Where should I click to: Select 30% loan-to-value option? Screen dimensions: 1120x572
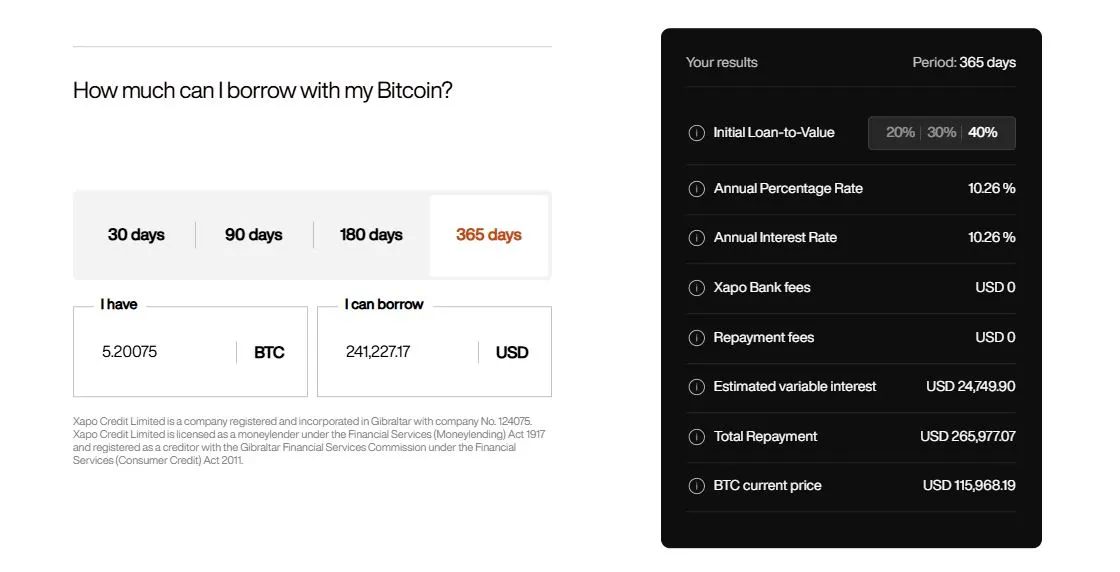tap(941, 133)
